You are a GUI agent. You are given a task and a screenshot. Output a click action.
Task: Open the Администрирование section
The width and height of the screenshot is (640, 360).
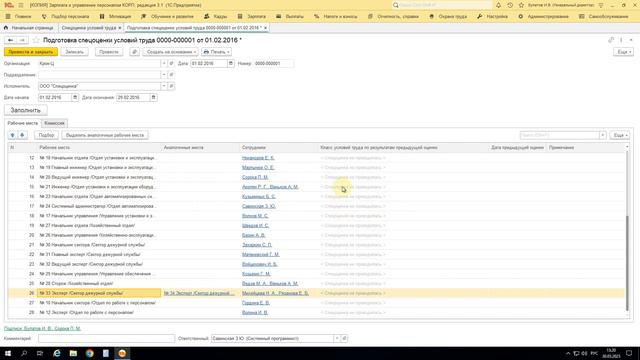[x=543, y=16]
